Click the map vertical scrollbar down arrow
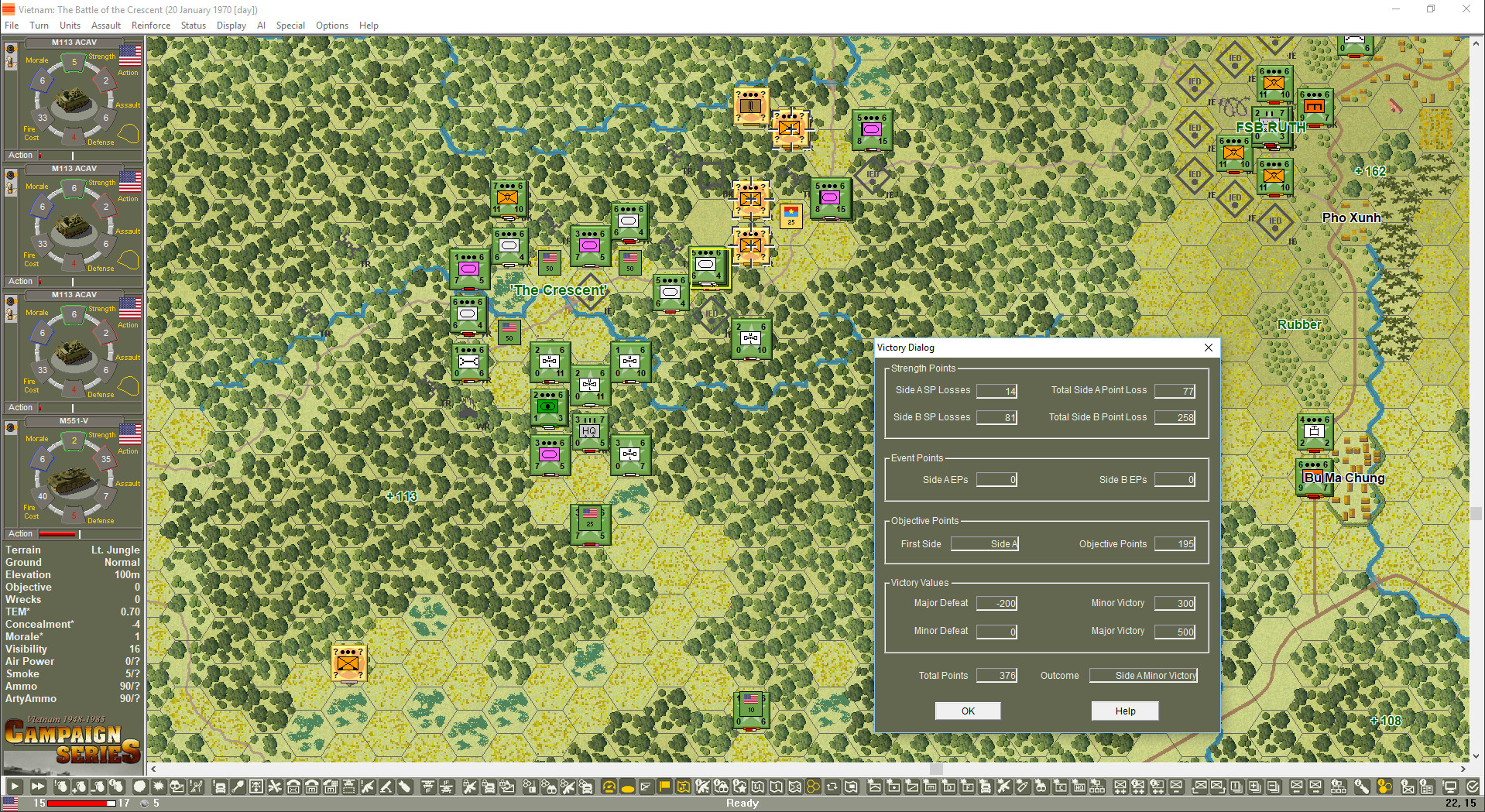 click(1476, 756)
